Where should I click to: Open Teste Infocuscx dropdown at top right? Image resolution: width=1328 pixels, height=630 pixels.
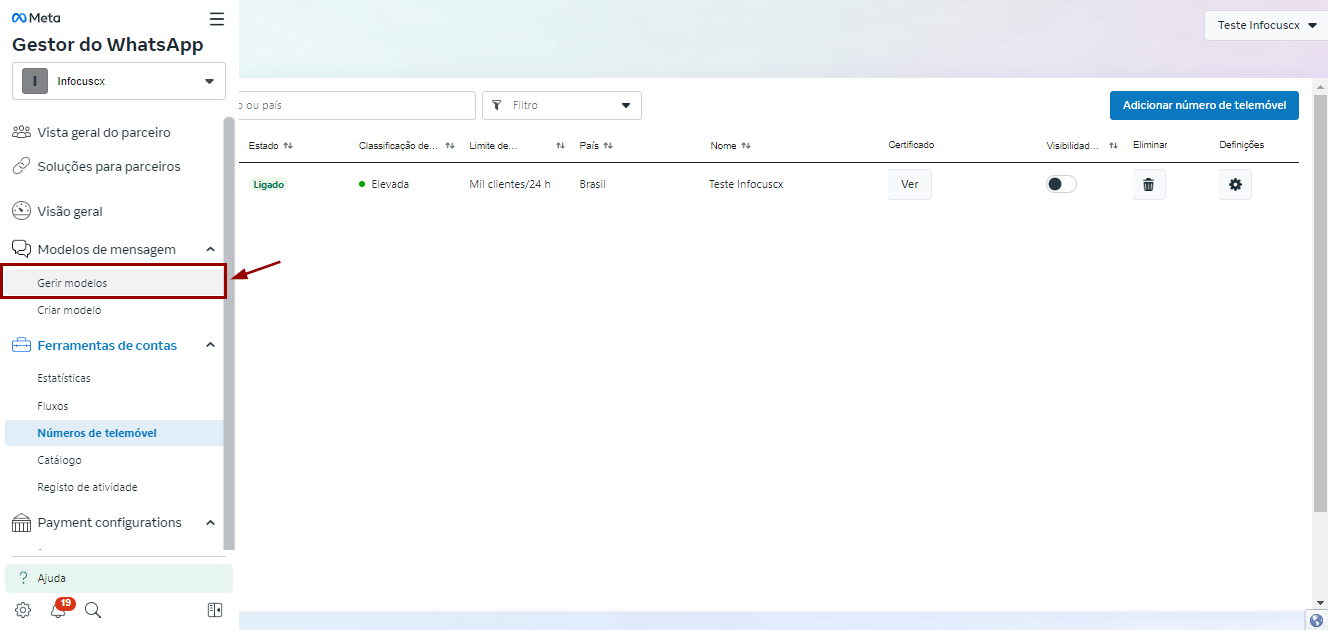[1266, 26]
